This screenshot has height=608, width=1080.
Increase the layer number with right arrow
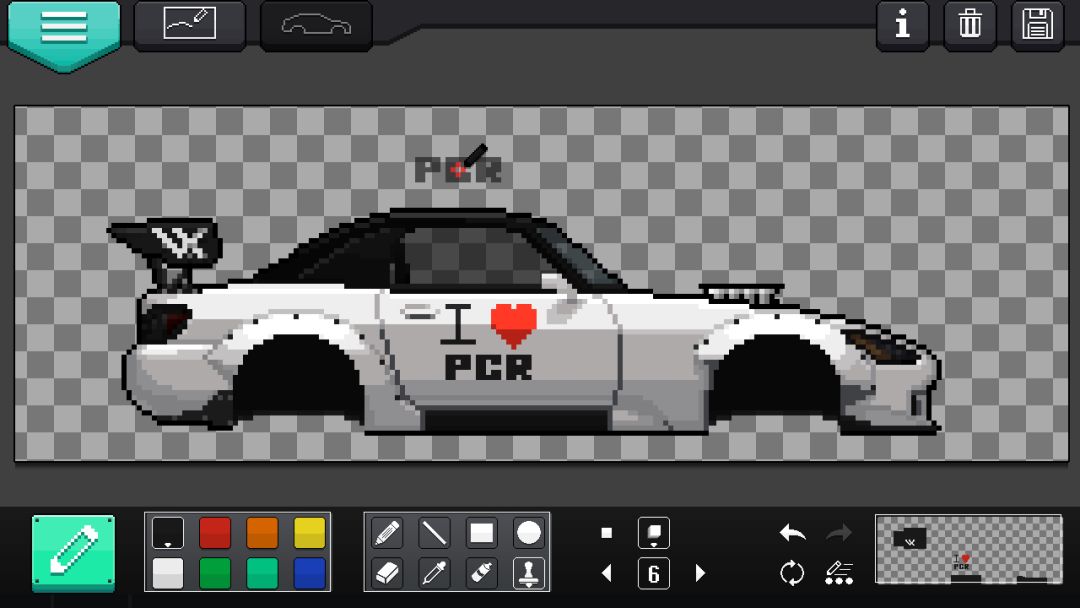pos(700,573)
